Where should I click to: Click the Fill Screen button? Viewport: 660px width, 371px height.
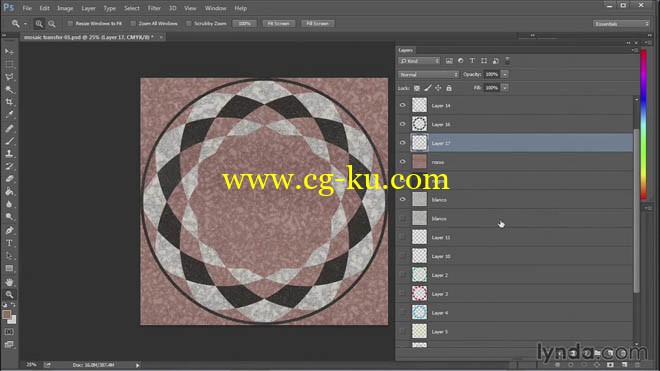(x=318, y=24)
